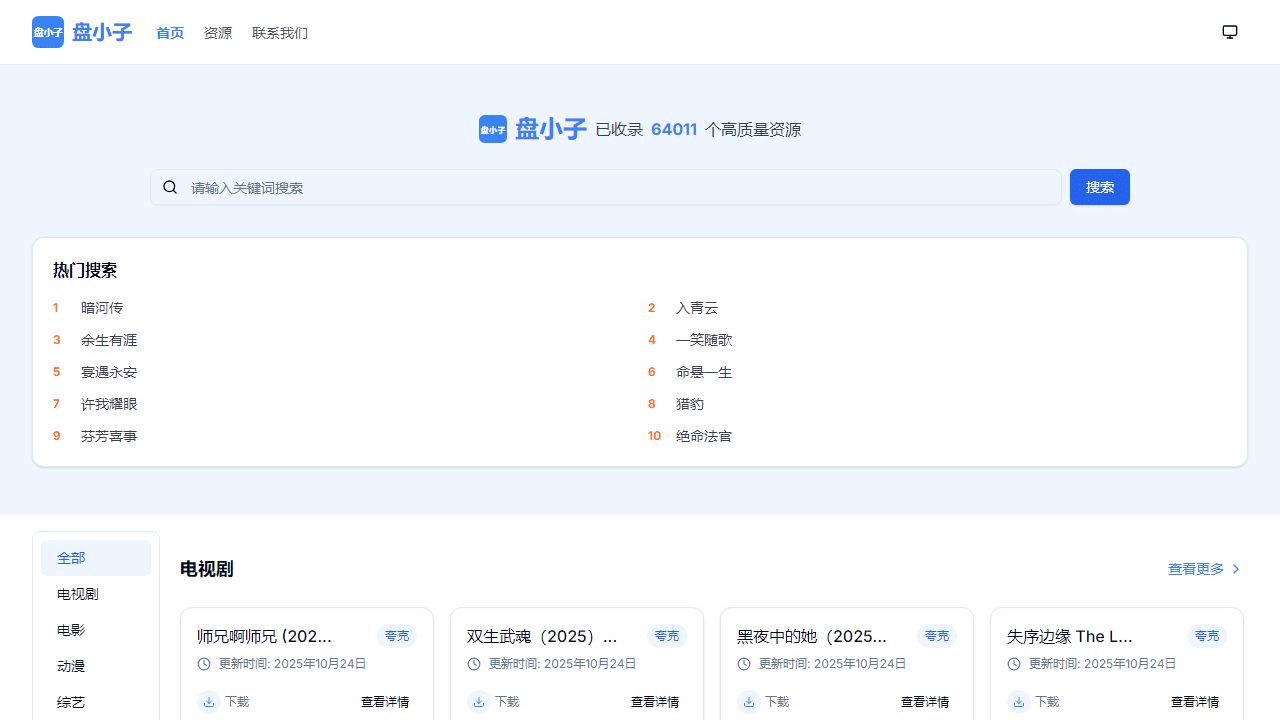Click the 夸克 badge on 双生武魂 card
Screen dimensions: 1280x720
tap(666, 636)
